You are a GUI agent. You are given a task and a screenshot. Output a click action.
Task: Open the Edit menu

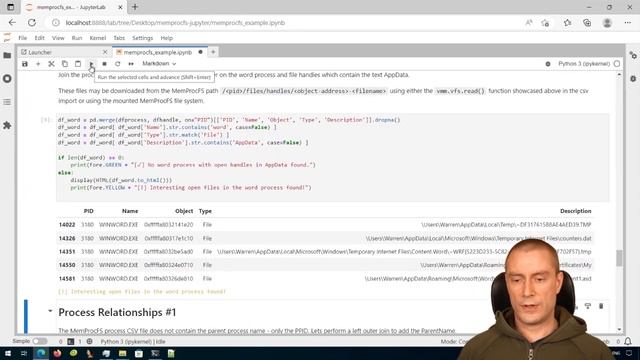tap(39, 38)
